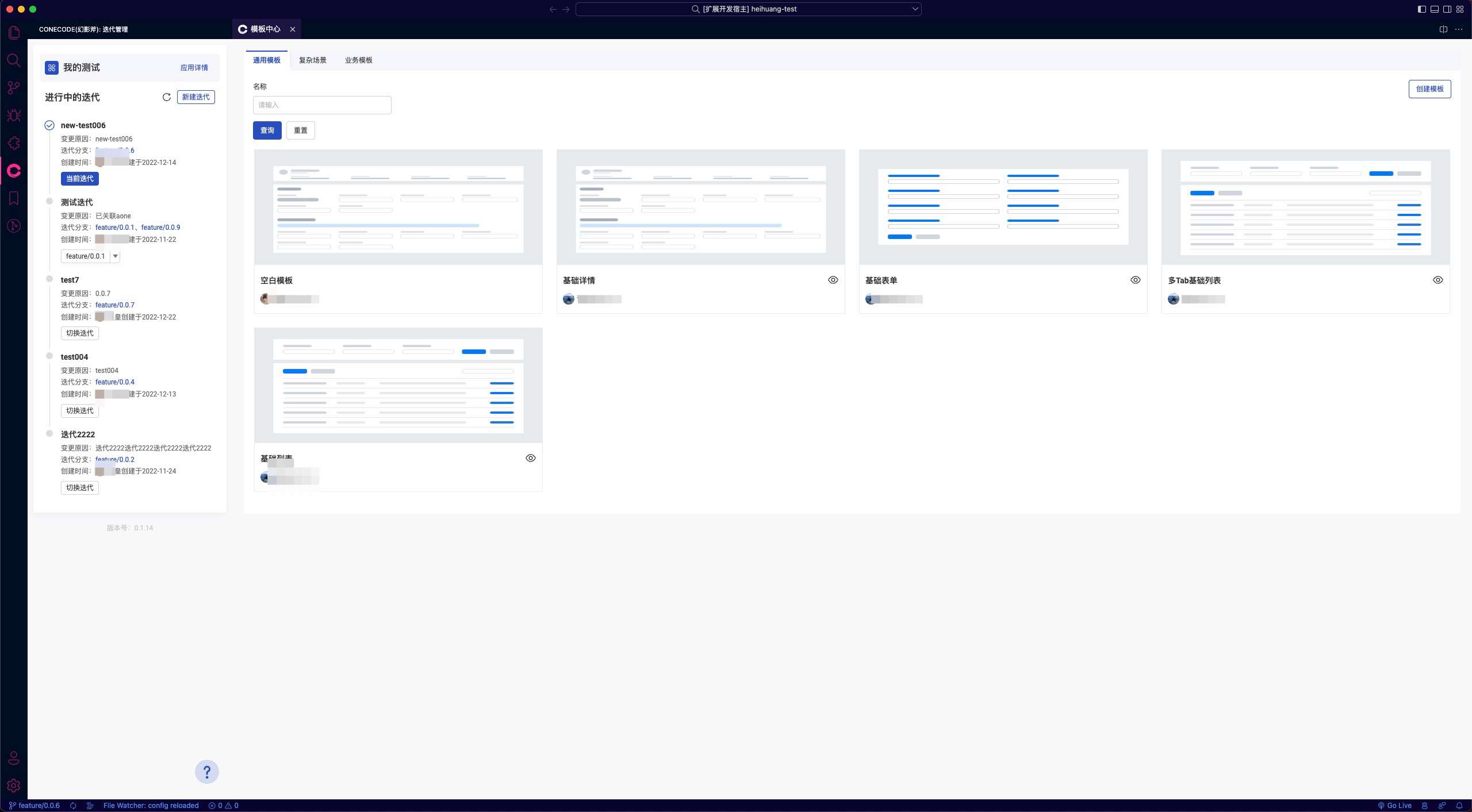Toggle preview eye on 多Tab基础列表 template

(1438, 280)
